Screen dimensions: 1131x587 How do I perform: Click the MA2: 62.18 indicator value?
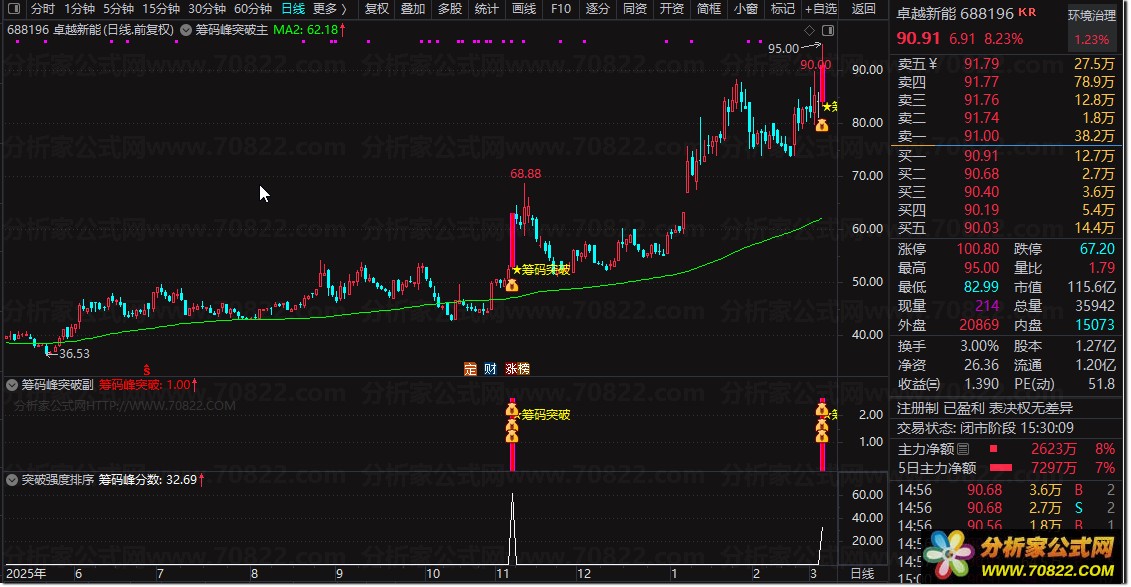[305, 30]
